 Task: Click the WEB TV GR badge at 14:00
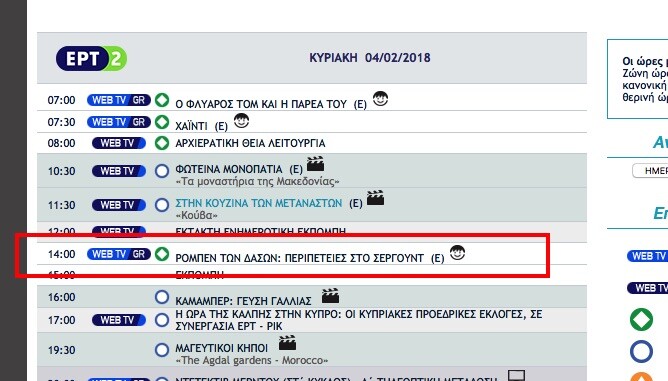coord(118,254)
